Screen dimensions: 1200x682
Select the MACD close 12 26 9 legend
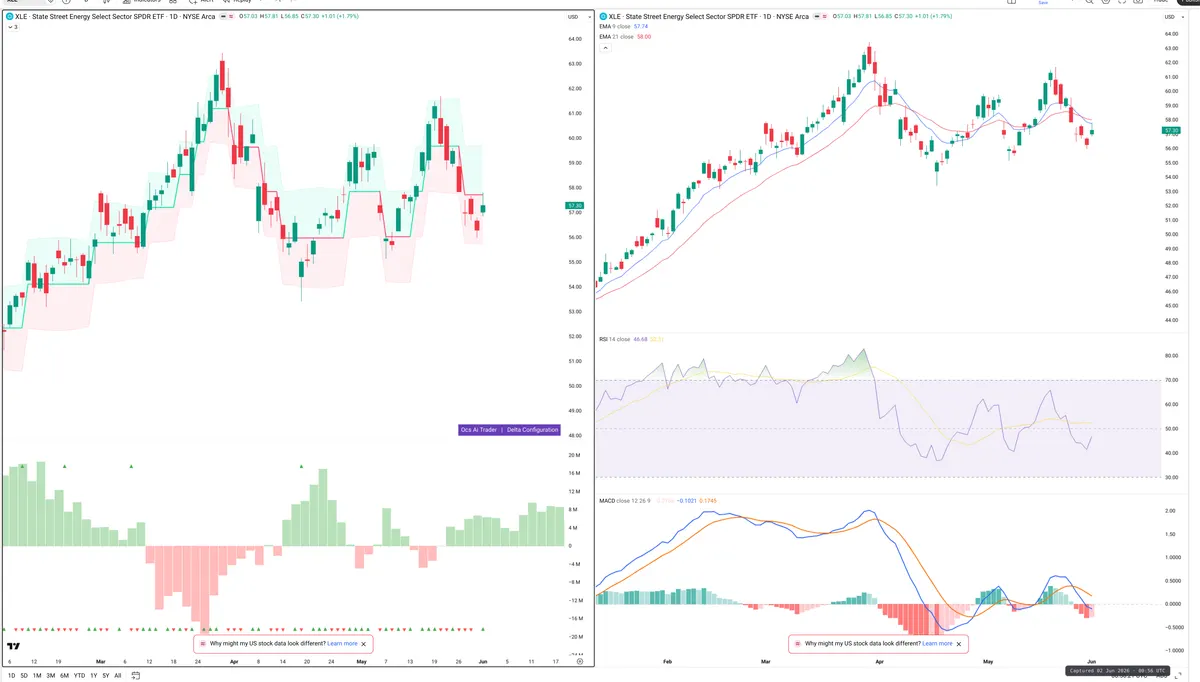click(626, 500)
